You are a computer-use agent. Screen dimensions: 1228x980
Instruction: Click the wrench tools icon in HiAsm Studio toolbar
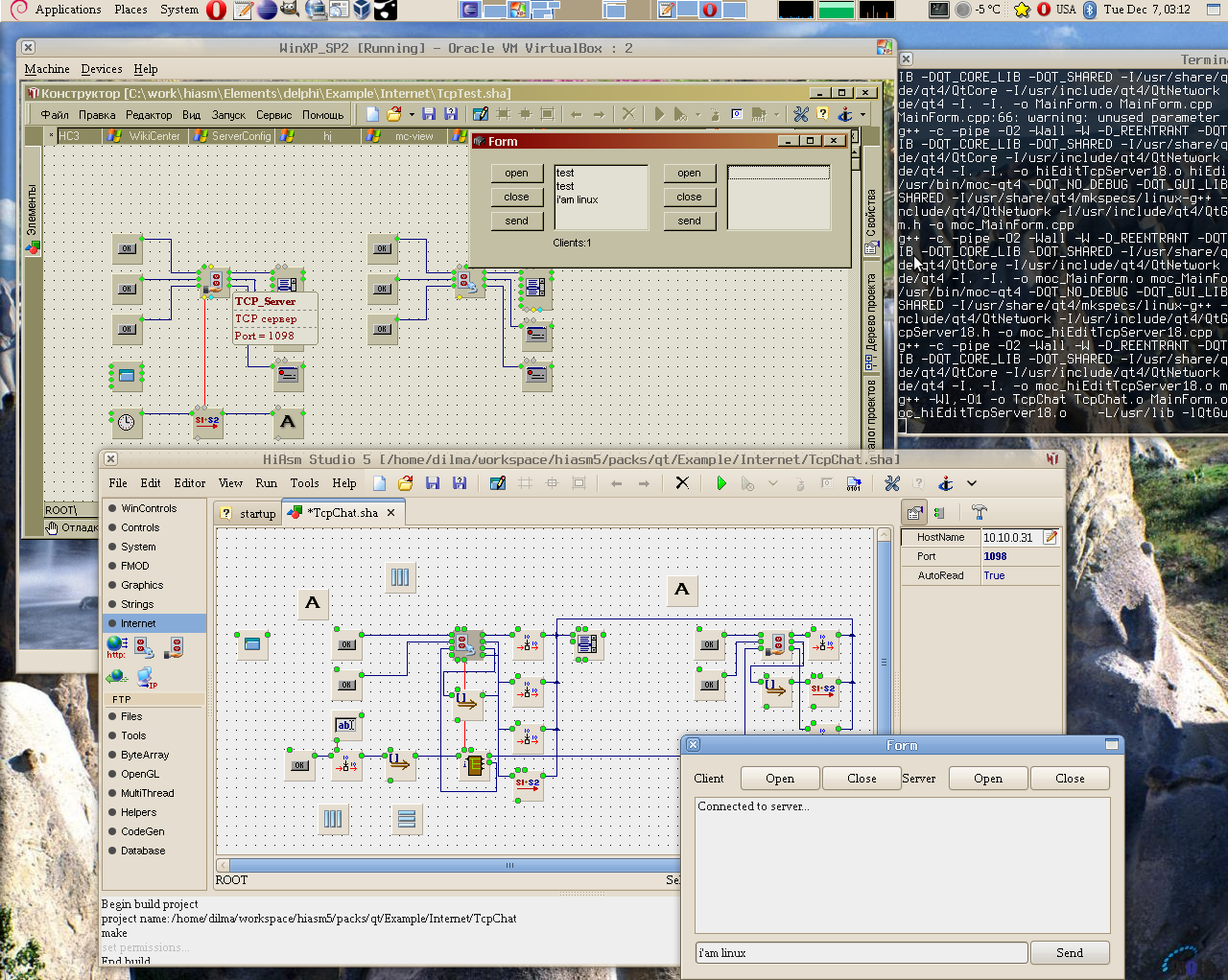tap(892, 483)
